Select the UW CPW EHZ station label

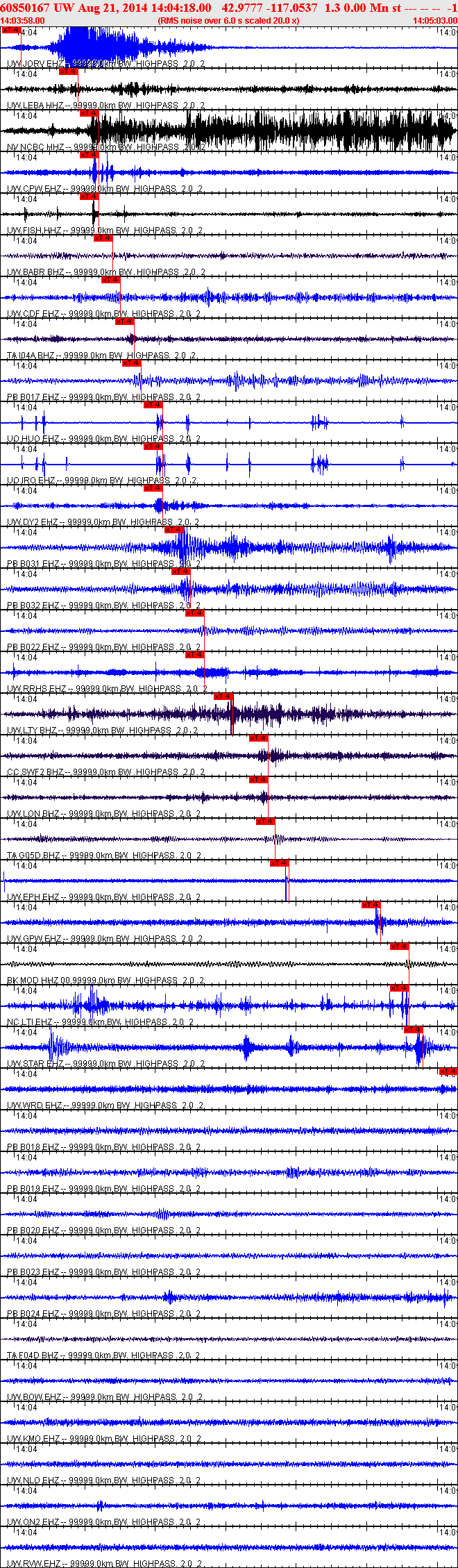(x=35, y=189)
